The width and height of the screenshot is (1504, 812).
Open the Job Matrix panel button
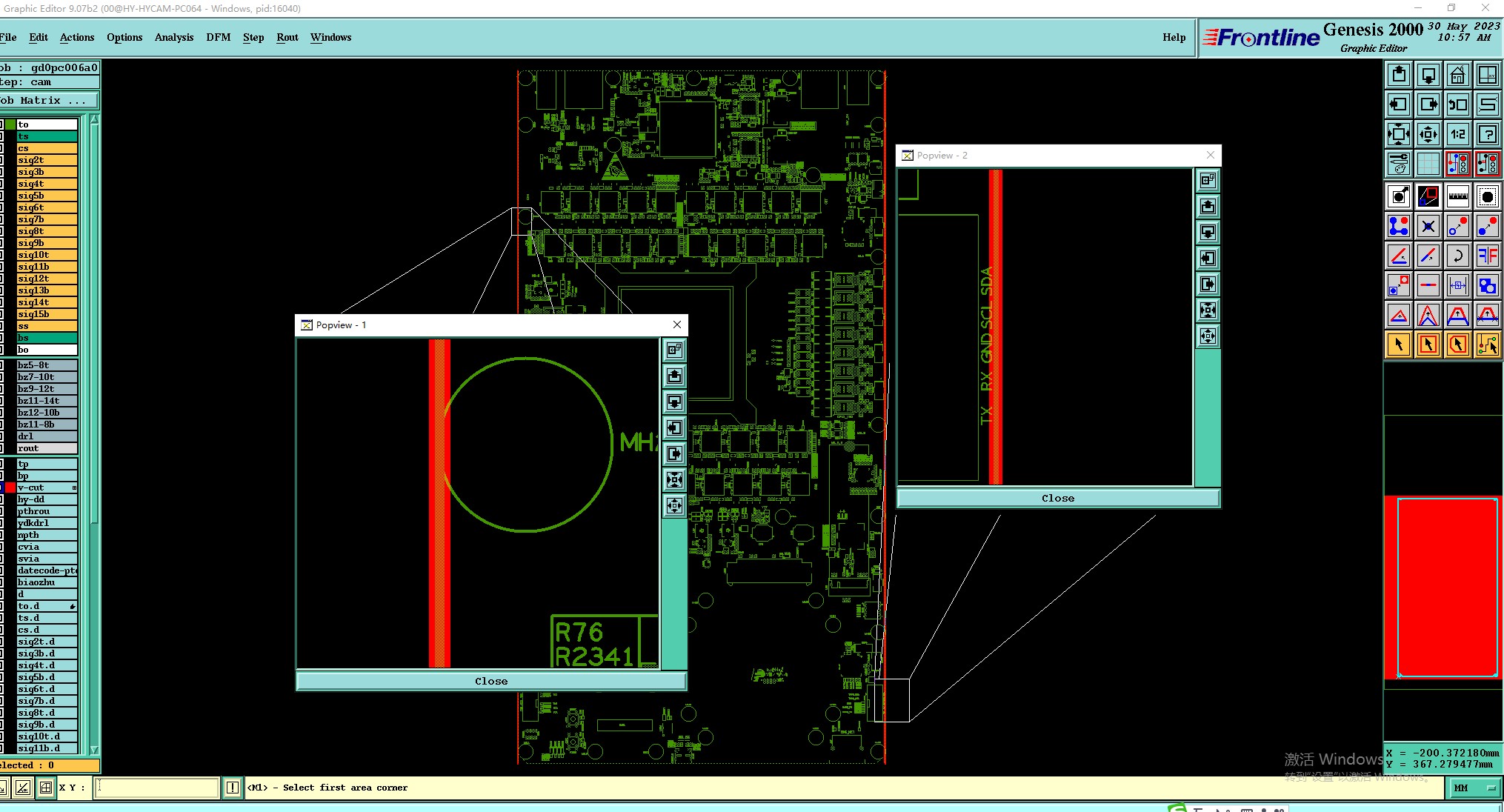click(49, 101)
